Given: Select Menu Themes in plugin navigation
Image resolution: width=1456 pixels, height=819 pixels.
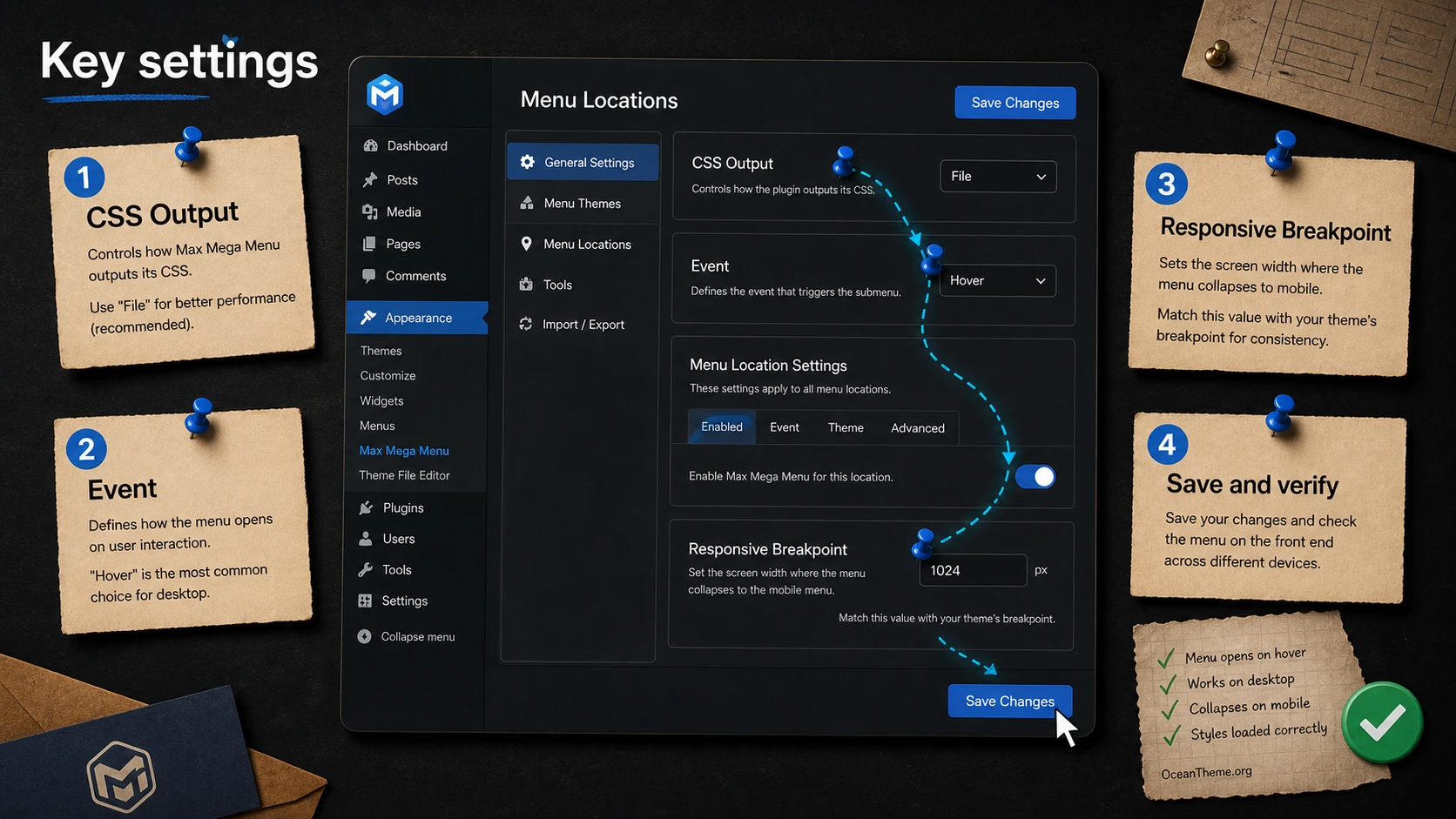Looking at the screenshot, I should click(583, 203).
